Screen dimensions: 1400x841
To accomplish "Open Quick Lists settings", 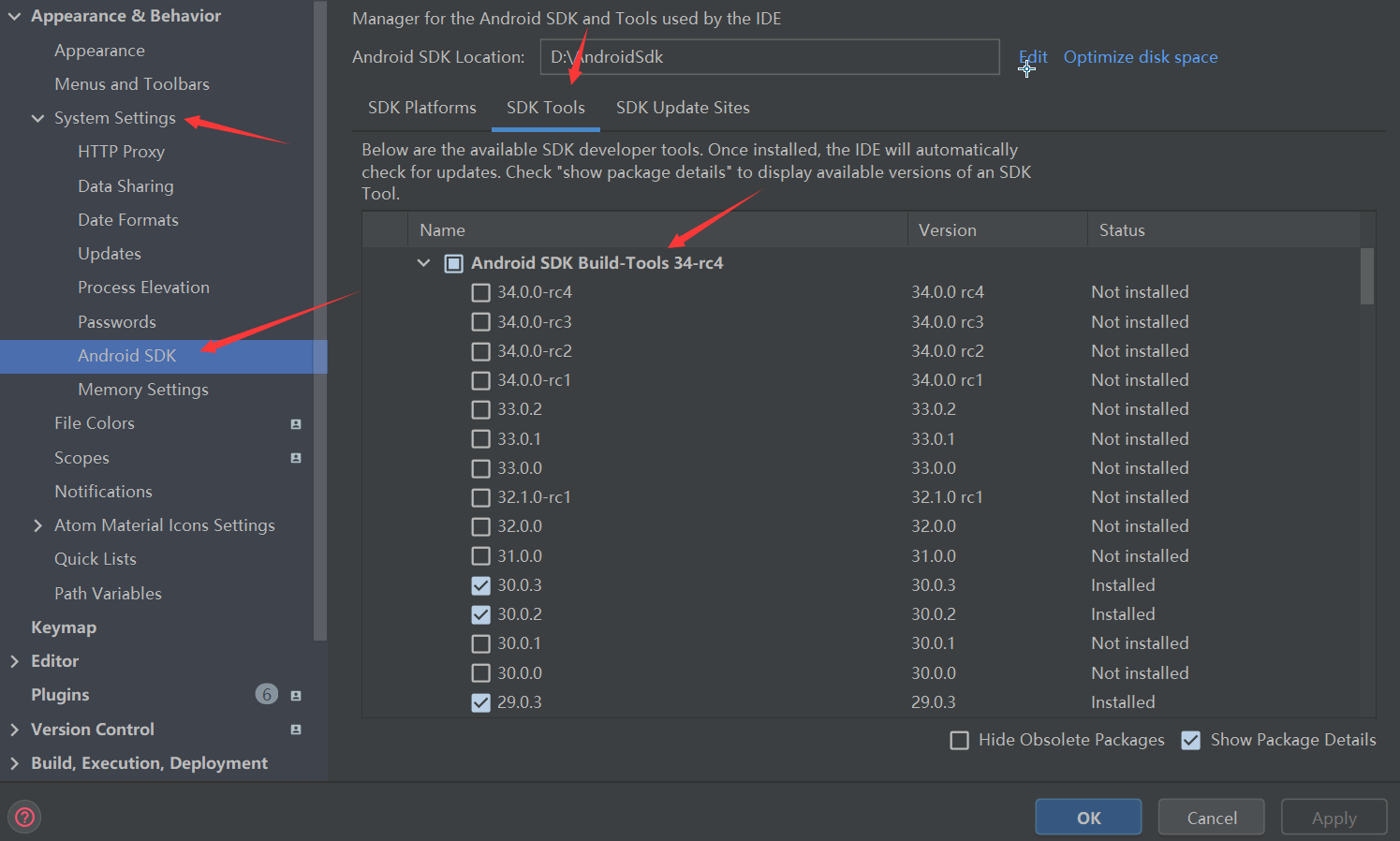I will 96,559.
